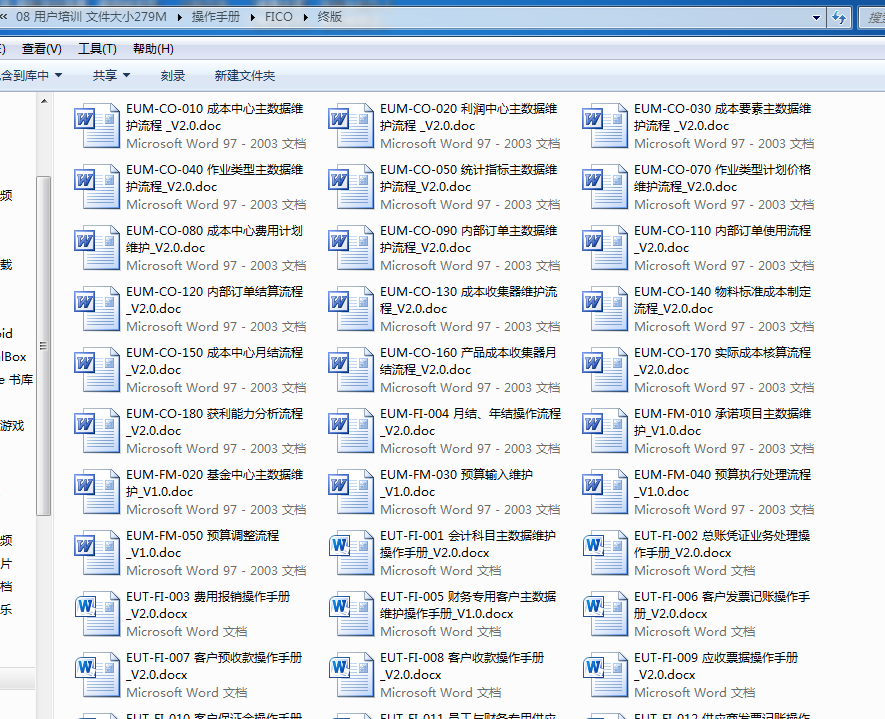Click docx icon of EUT-FI-005 财务专用客户主数据维护操作手册
Image resolution: width=885 pixels, height=719 pixels.
(351, 613)
